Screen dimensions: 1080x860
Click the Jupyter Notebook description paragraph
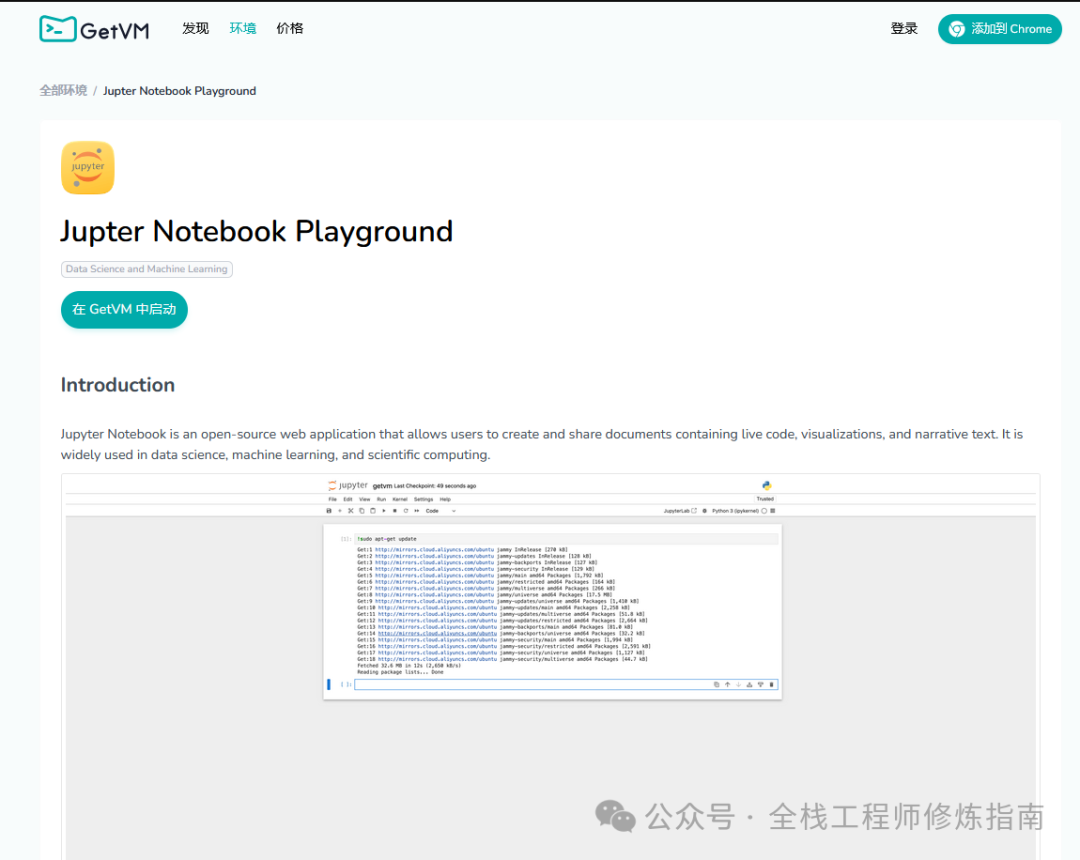[542, 444]
